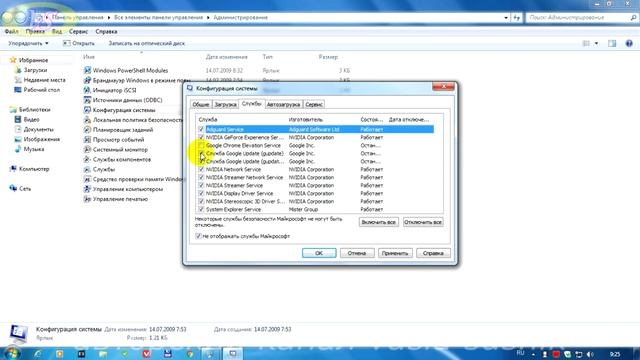
Task: Click the dialog's Справка button
Action: (433, 253)
